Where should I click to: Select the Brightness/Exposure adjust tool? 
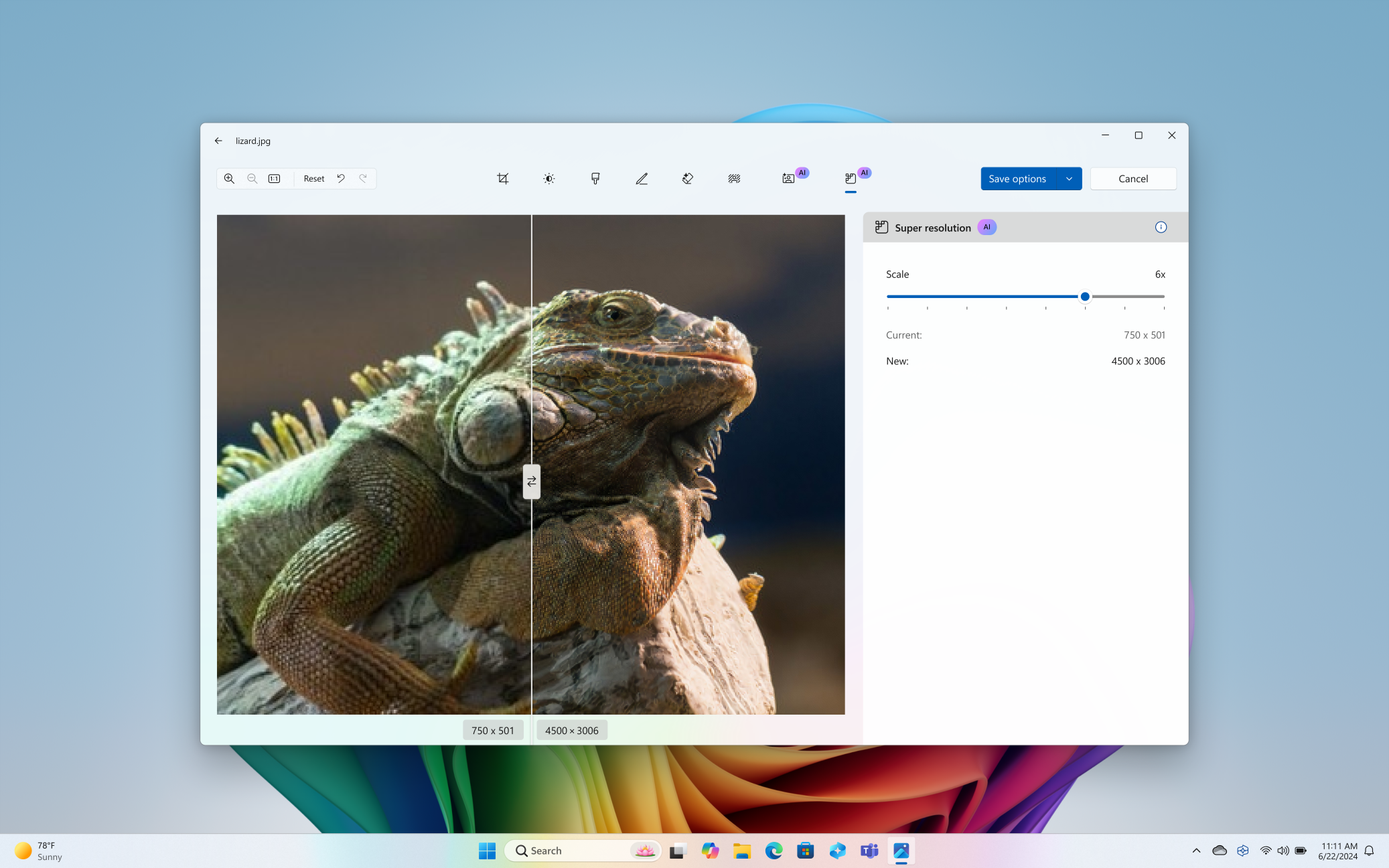click(x=548, y=178)
